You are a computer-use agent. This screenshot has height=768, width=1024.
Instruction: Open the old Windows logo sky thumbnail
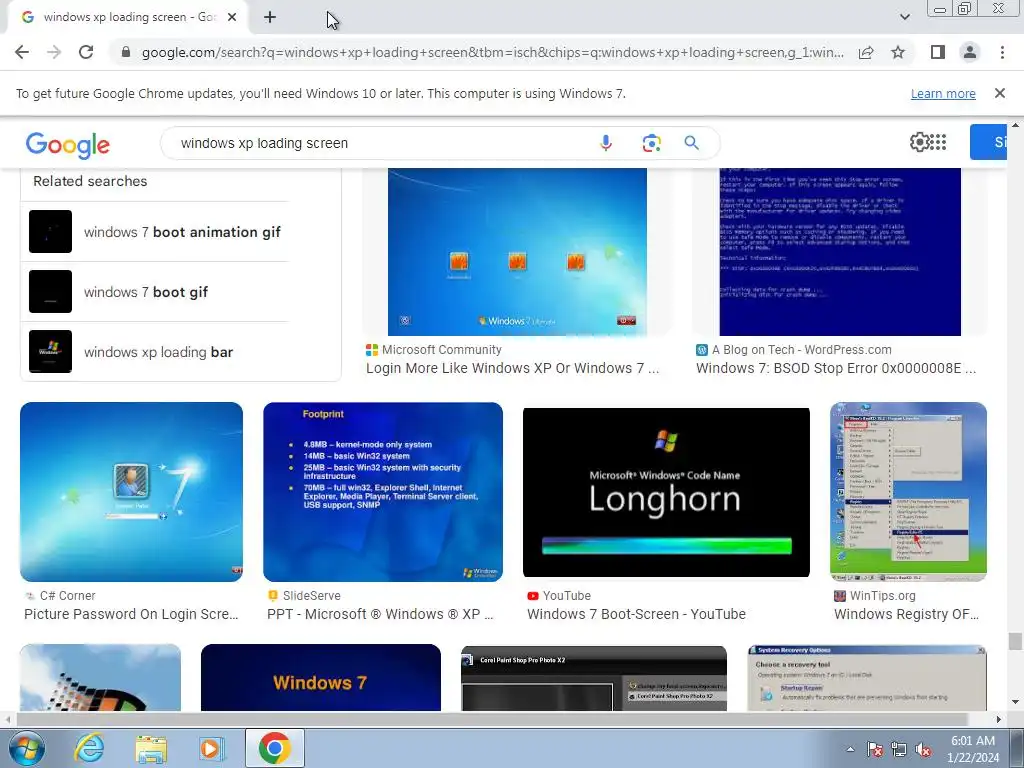[101, 677]
